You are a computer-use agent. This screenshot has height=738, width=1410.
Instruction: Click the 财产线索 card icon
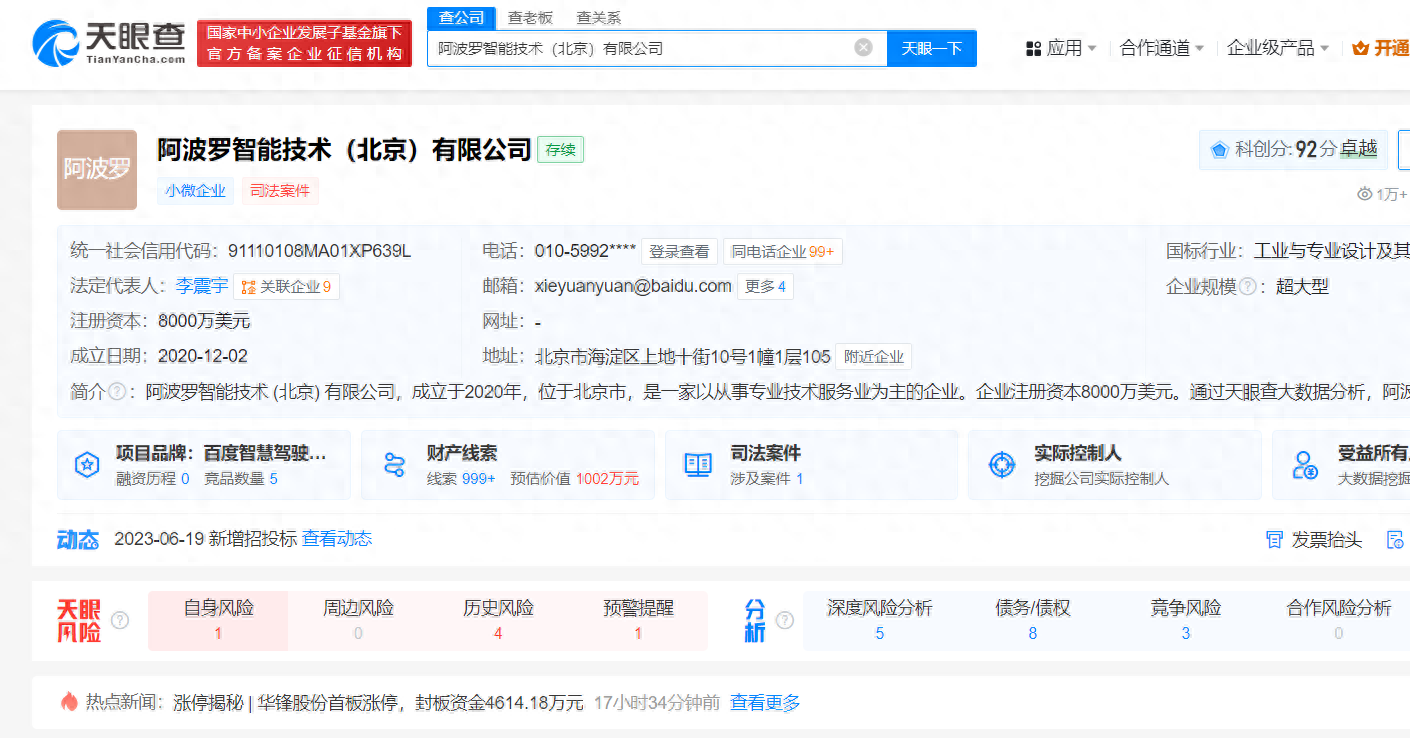(394, 464)
